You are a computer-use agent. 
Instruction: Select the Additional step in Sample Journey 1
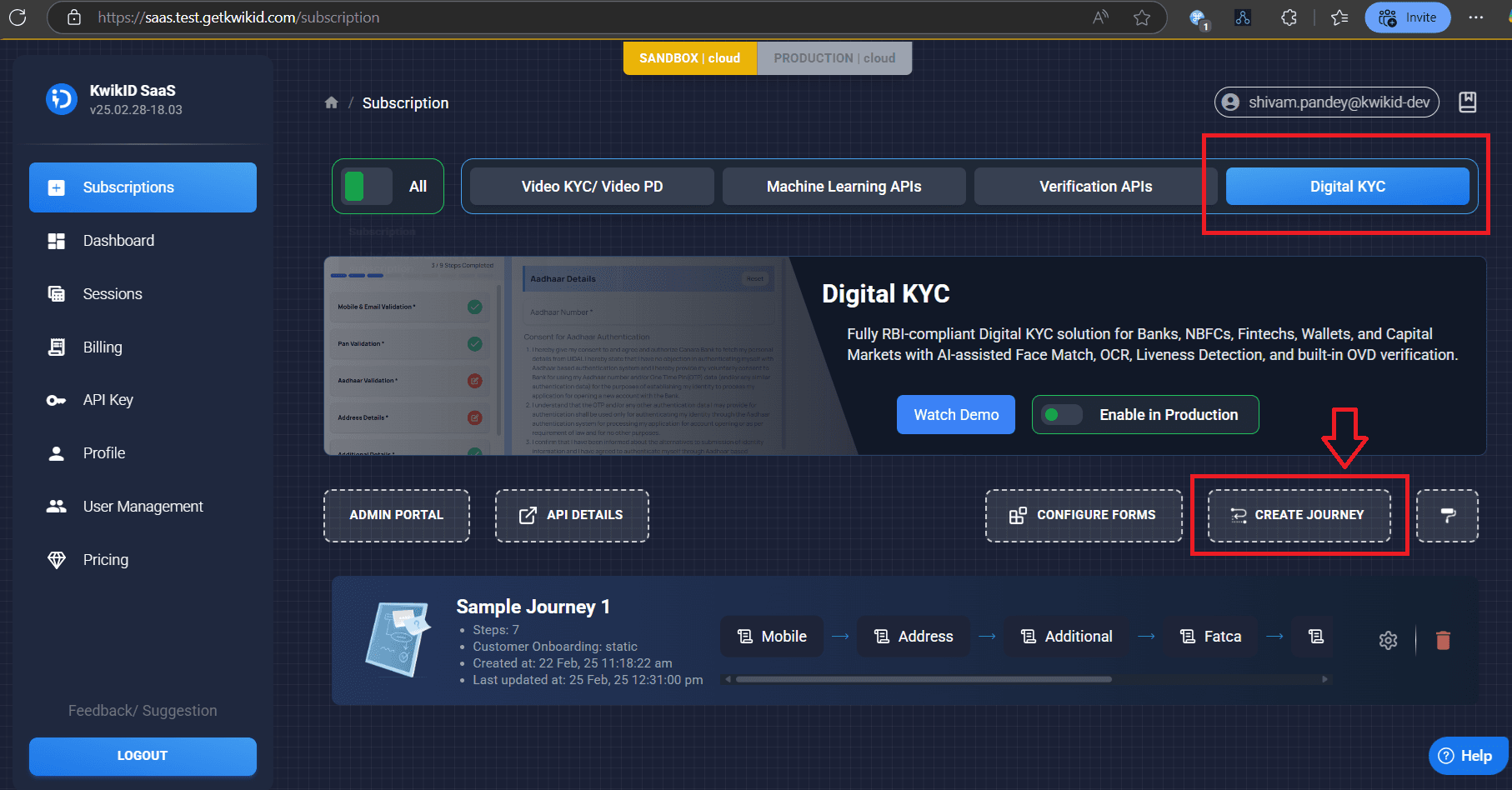tap(1067, 637)
